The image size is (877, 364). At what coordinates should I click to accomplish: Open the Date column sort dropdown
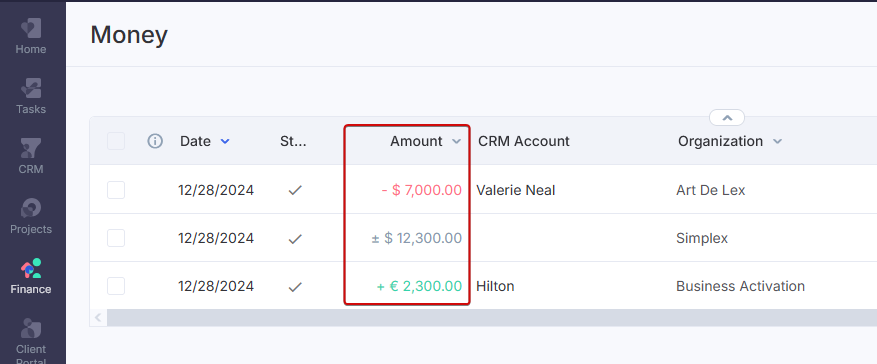225,142
